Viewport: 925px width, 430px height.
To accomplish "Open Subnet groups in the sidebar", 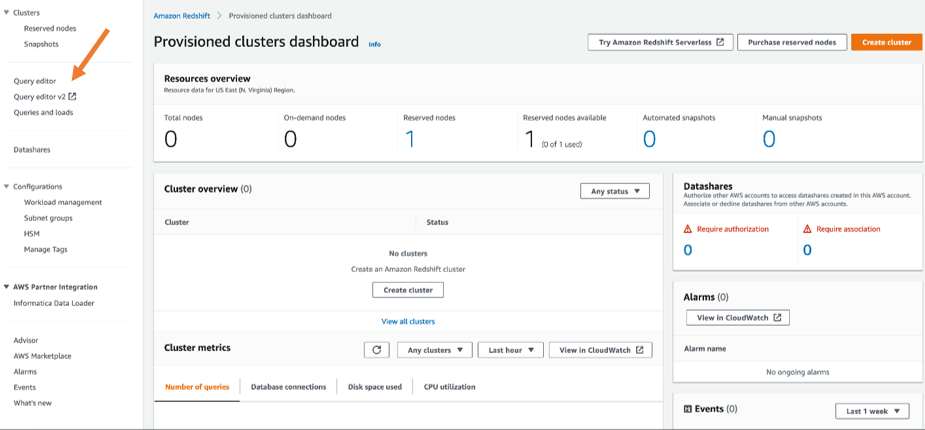I will click(48, 218).
